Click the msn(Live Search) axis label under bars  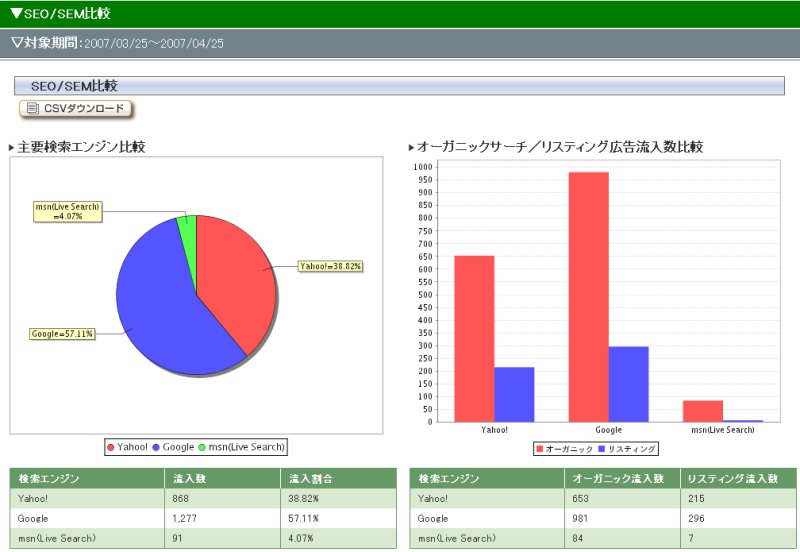(x=723, y=430)
